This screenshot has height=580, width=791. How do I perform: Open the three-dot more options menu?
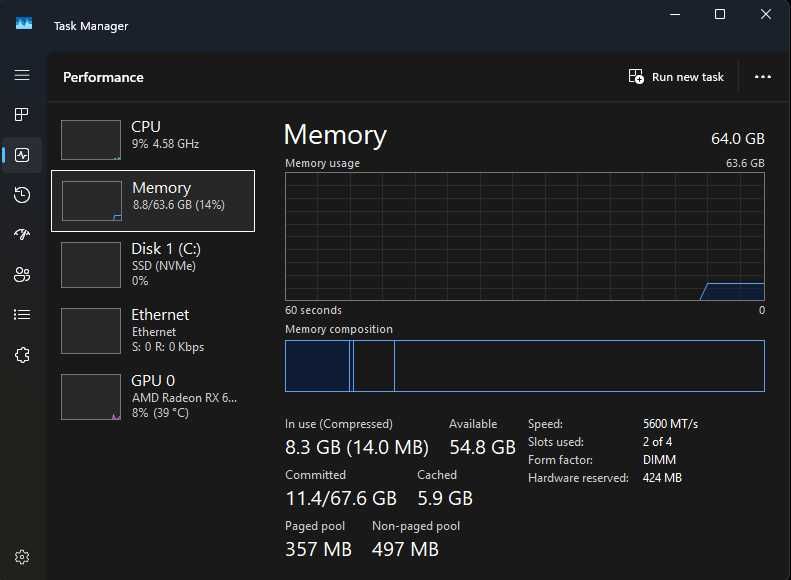[763, 77]
